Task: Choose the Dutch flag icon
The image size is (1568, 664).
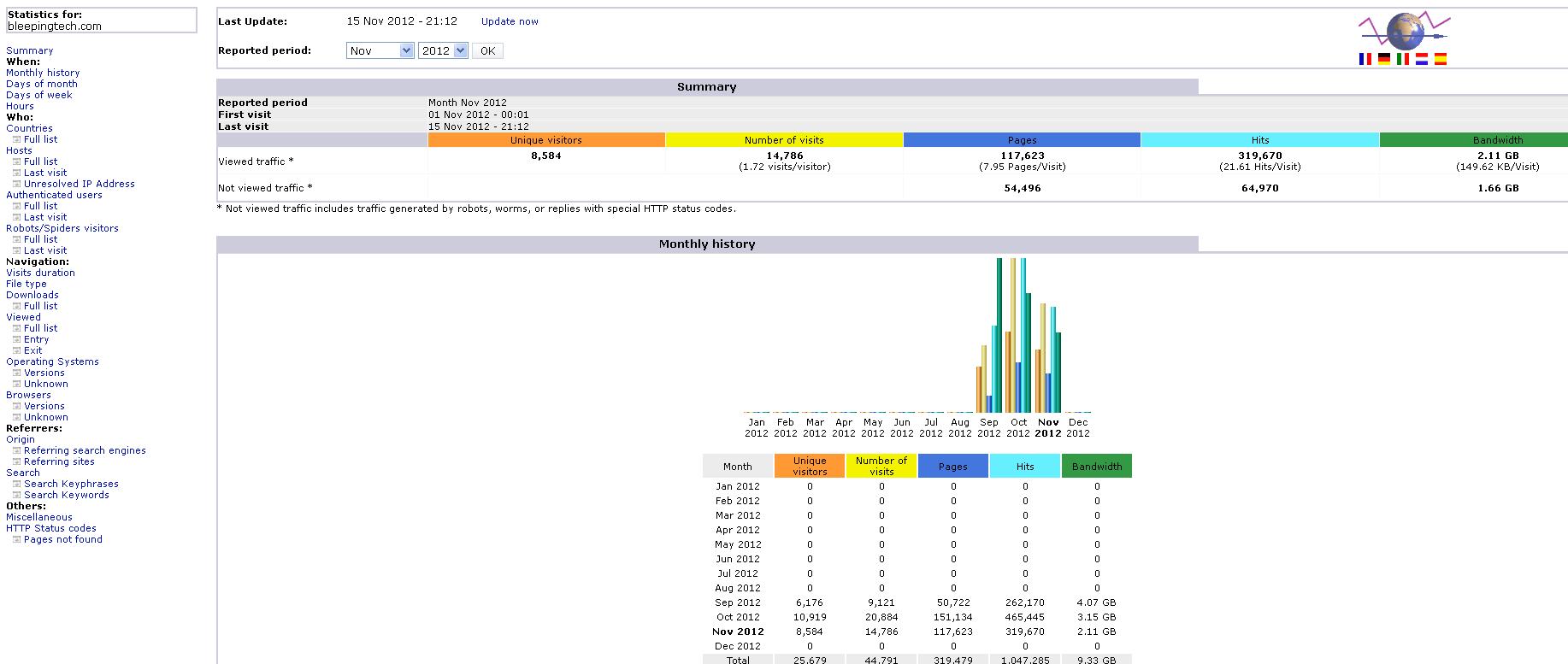Action: pos(1421,59)
